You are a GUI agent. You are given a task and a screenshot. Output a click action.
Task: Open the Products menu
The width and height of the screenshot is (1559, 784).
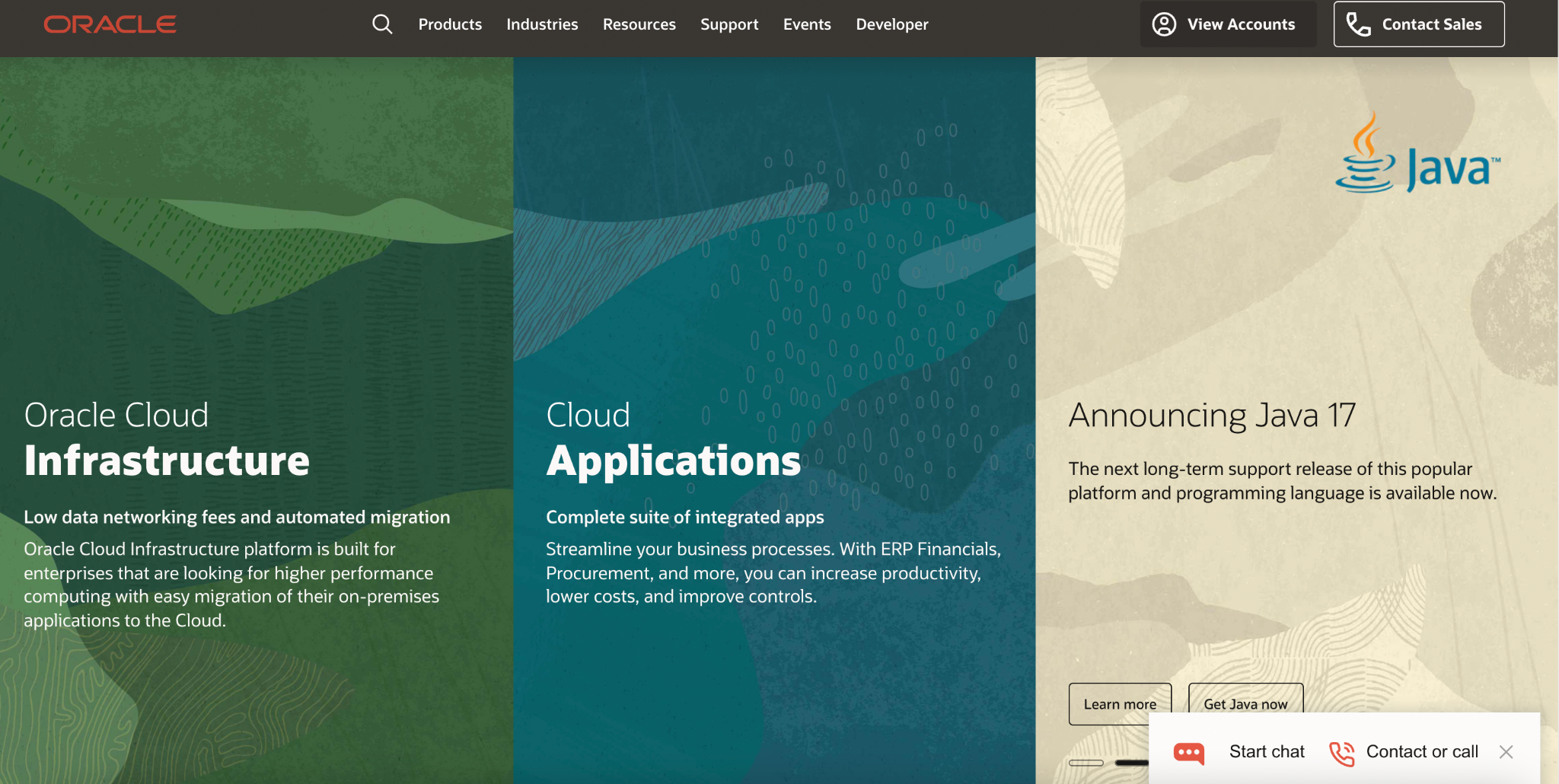(450, 24)
